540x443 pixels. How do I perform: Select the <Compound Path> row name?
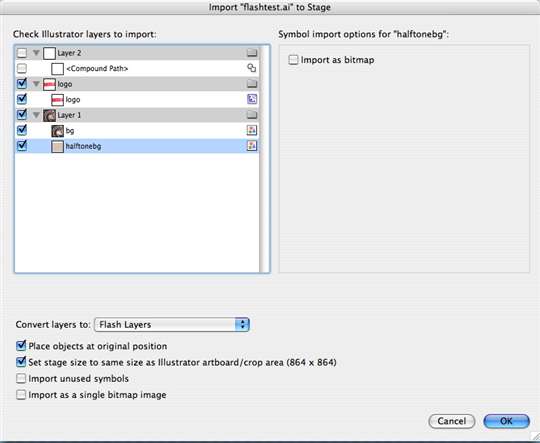(97, 69)
